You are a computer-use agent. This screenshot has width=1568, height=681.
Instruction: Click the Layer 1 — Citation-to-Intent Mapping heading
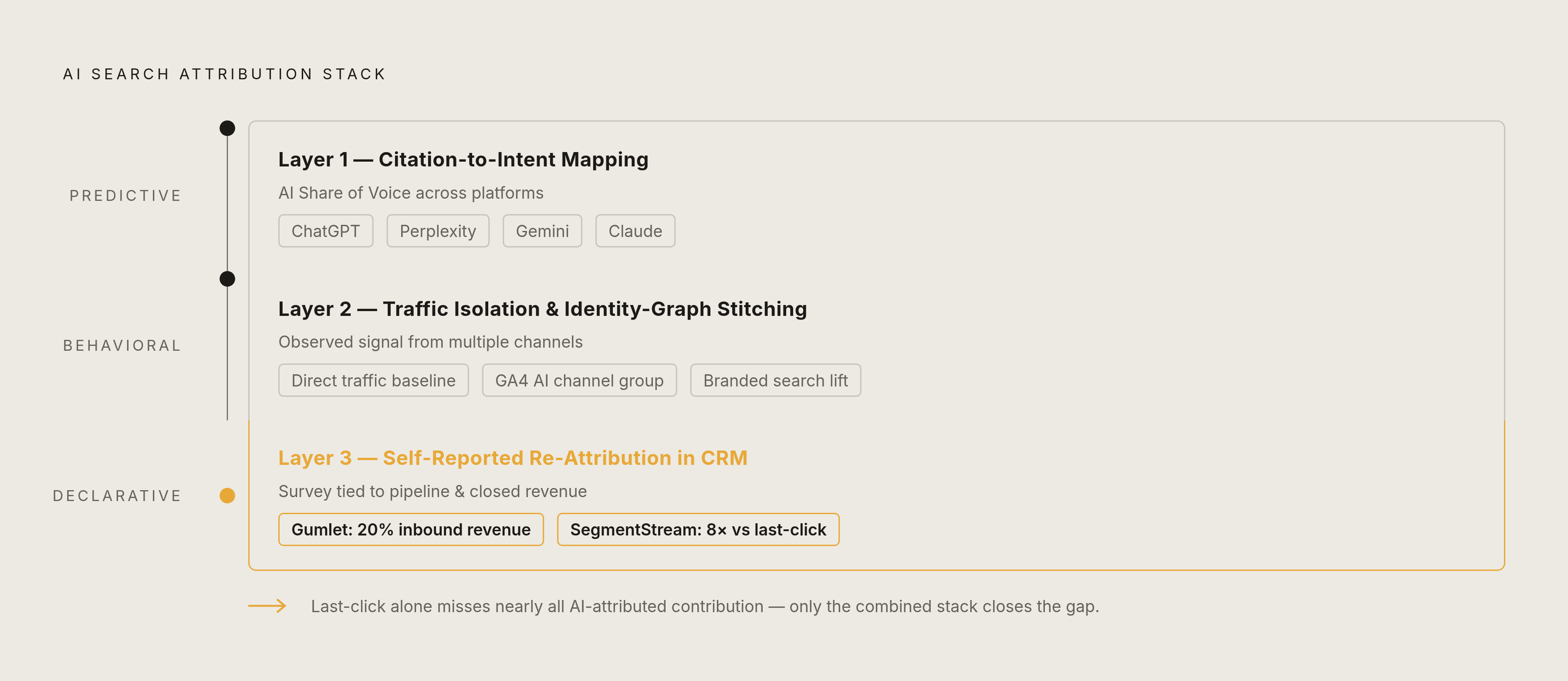[463, 159]
